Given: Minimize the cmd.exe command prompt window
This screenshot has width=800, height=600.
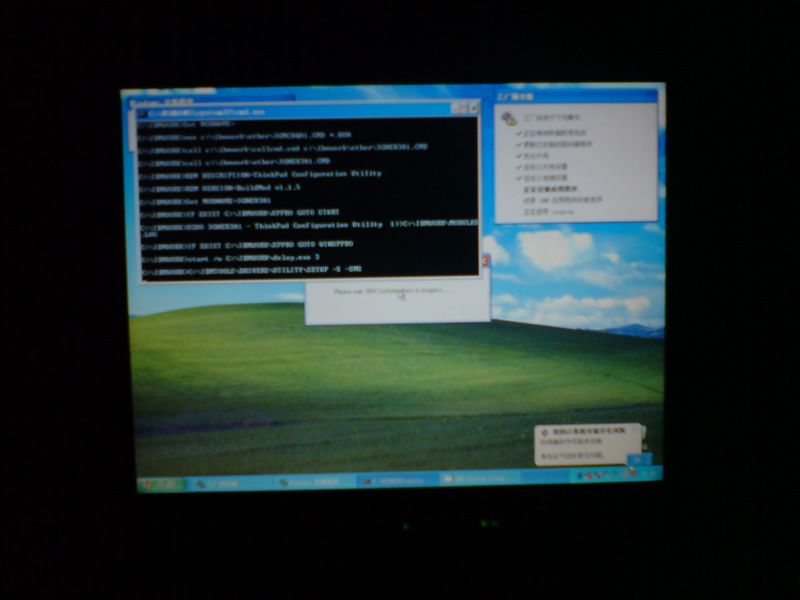Looking at the screenshot, I should (x=455, y=109).
